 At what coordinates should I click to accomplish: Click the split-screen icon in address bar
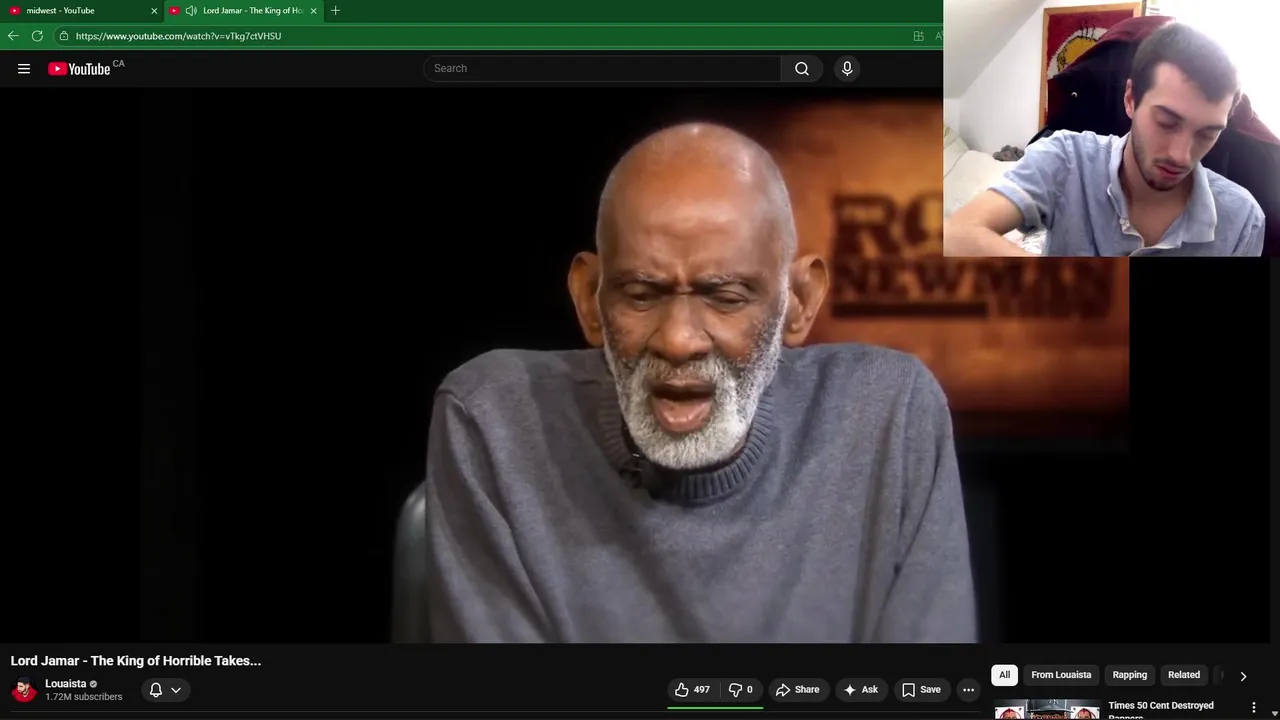[x=918, y=36]
